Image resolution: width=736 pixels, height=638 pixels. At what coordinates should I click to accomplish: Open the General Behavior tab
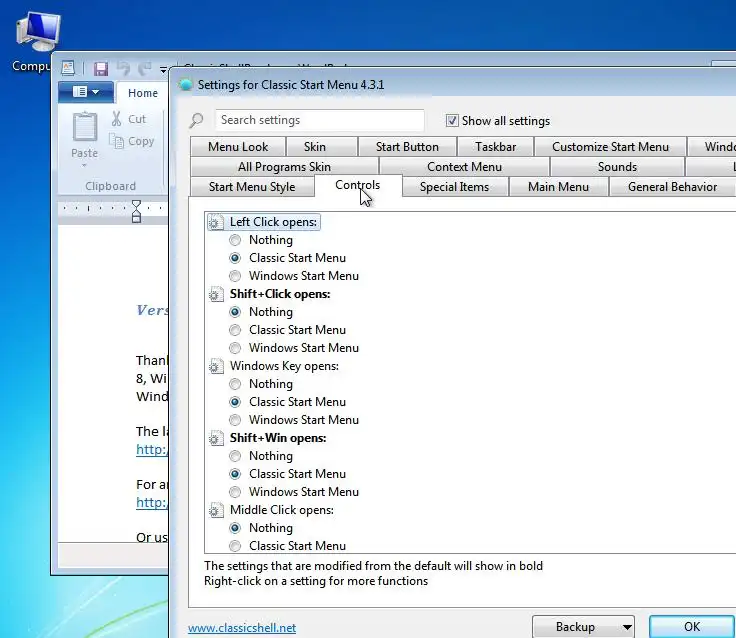[672, 187]
